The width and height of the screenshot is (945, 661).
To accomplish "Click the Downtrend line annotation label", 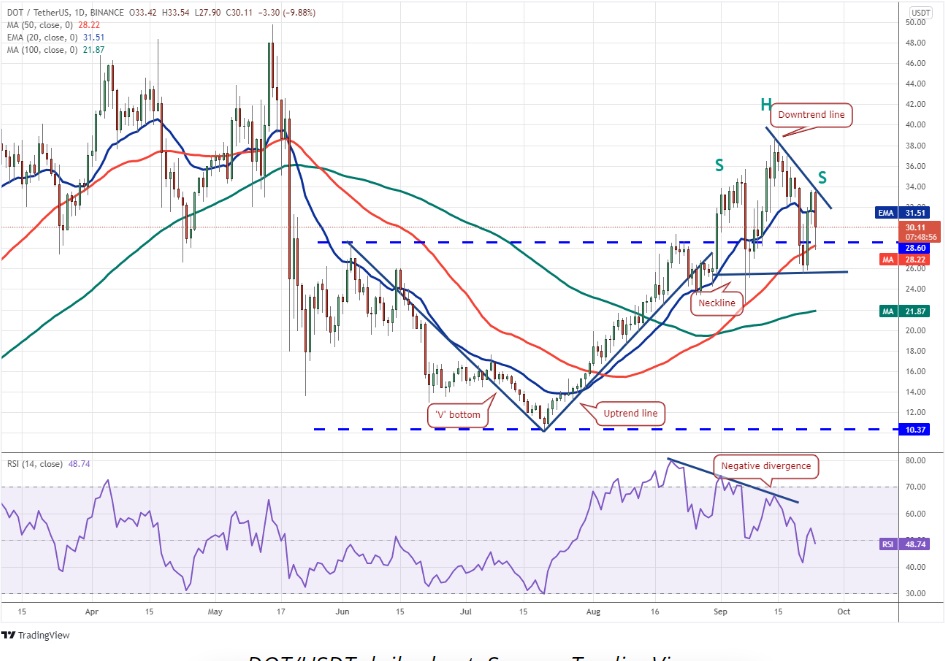I will 810,115.
